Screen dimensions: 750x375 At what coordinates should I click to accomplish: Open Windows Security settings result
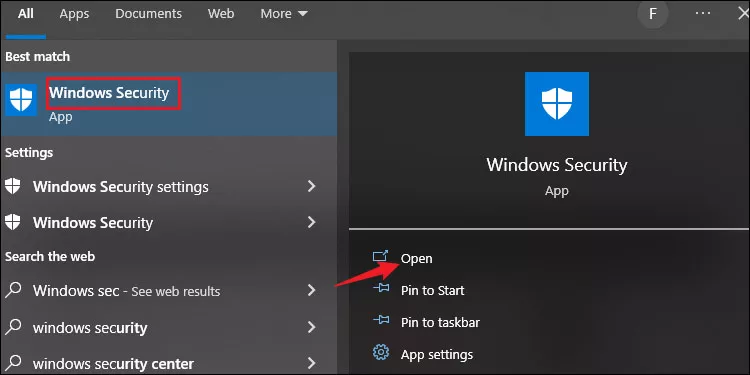[x=121, y=187]
